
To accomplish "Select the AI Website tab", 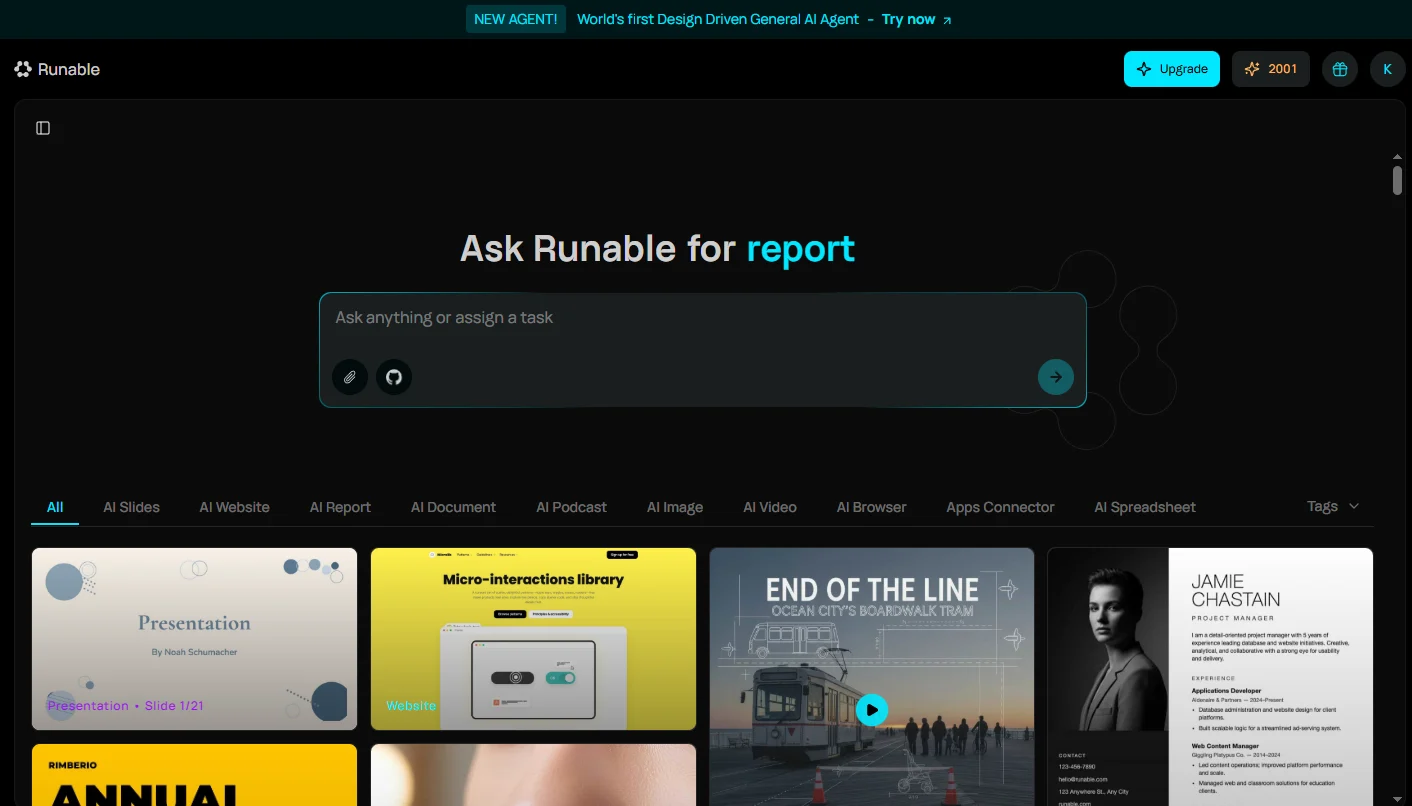I will pyautogui.click(x=234, y=507).
